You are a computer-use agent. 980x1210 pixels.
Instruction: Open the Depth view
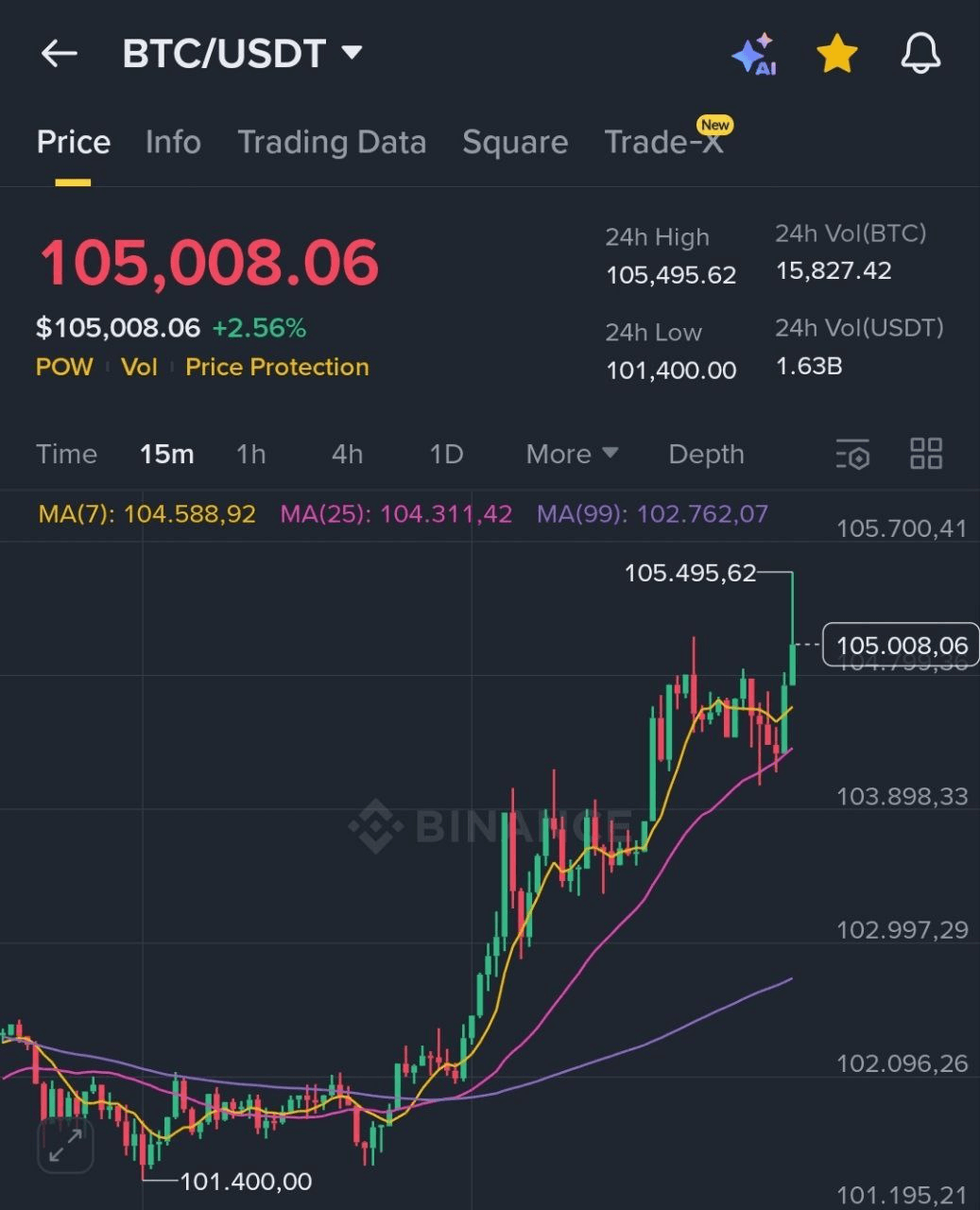pos(705,455)
